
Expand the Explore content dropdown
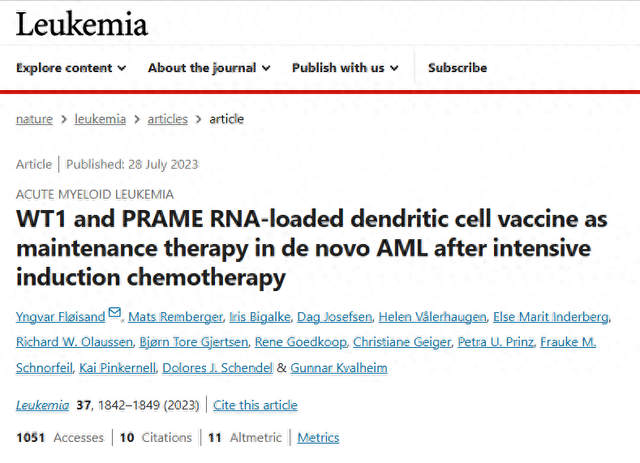coord(71,68)
